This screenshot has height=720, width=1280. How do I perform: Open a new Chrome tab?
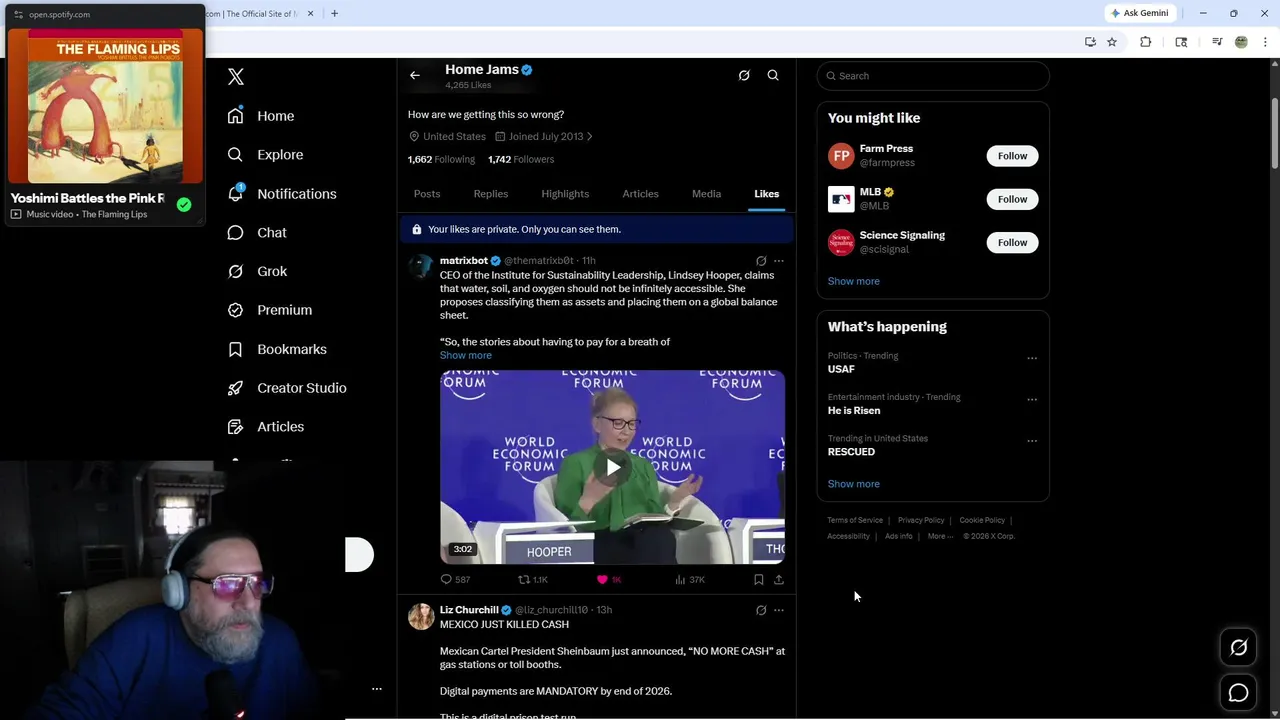click(x=334, y=13)
